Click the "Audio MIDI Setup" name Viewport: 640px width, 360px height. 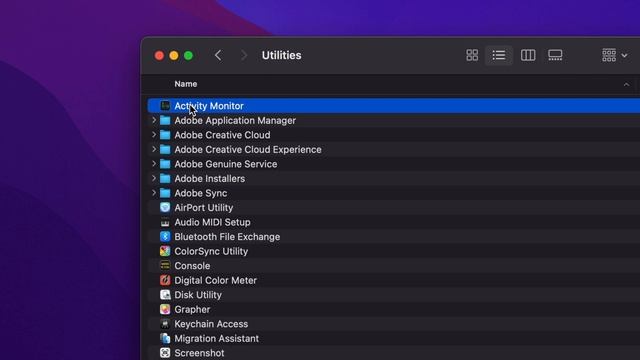(212, 222)
